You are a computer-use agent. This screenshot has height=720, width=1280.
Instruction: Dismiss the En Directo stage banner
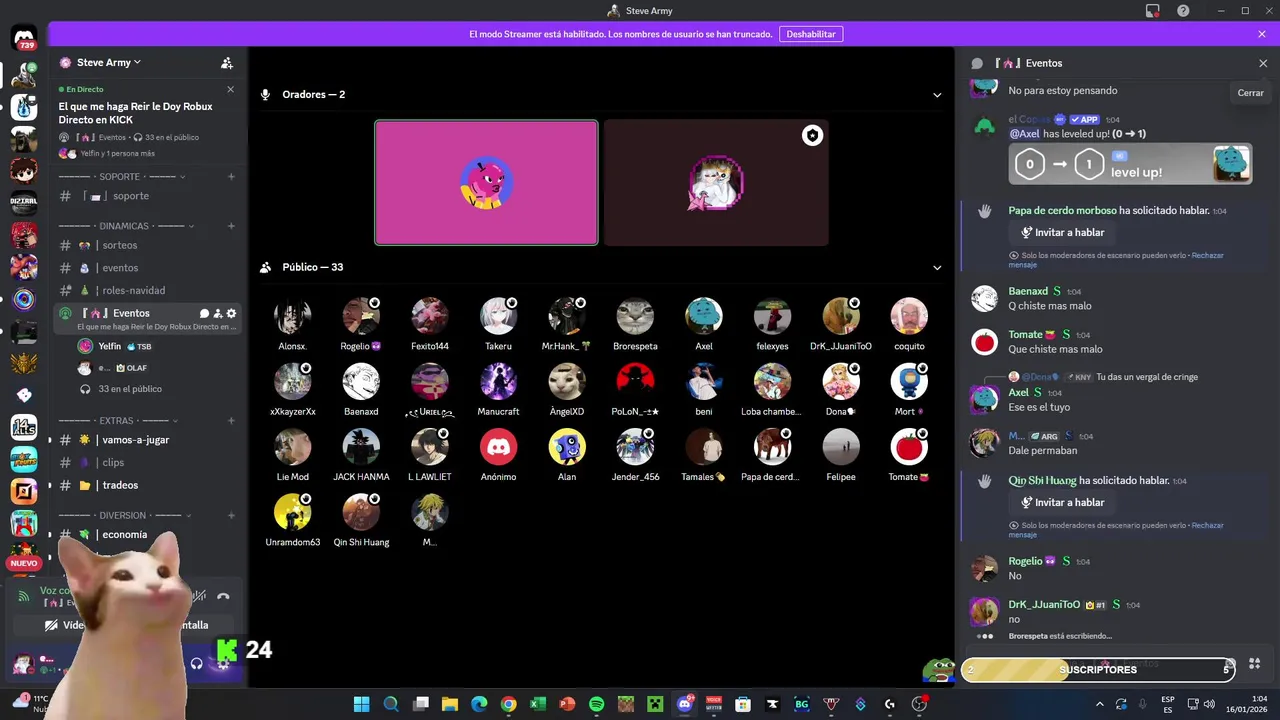(231, 89)
